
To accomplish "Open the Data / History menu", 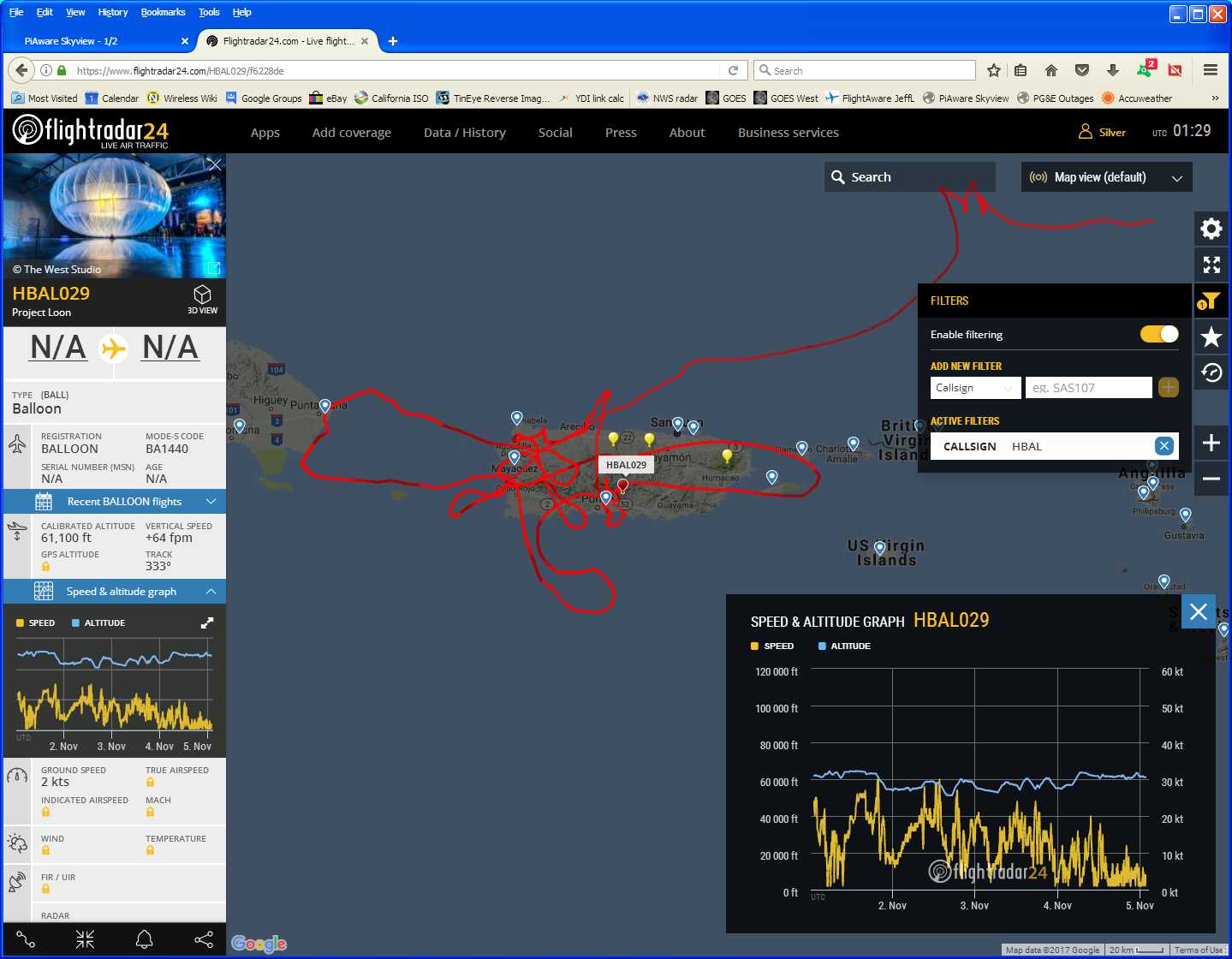I will point(464,133).
